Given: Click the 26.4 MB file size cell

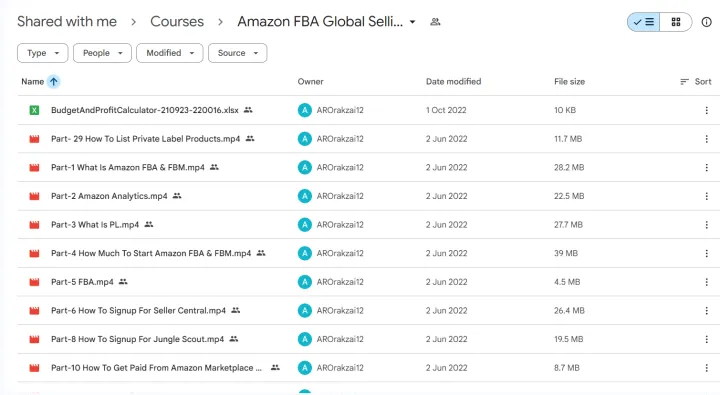Looking at the screenshot, I should coord(569,310).
